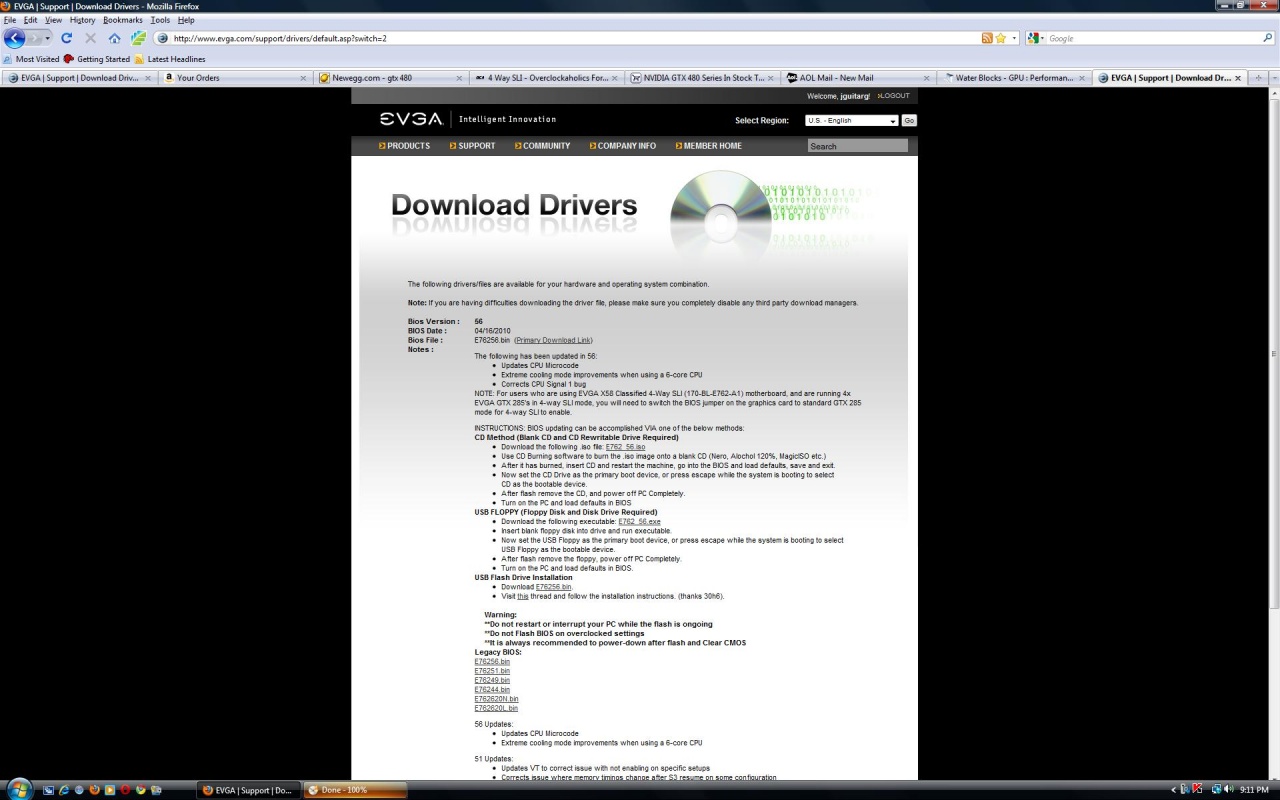Screen dimensions: 1280x800
Task: Click the search magnifier icon in Google box
Action: pos(1268,38)
